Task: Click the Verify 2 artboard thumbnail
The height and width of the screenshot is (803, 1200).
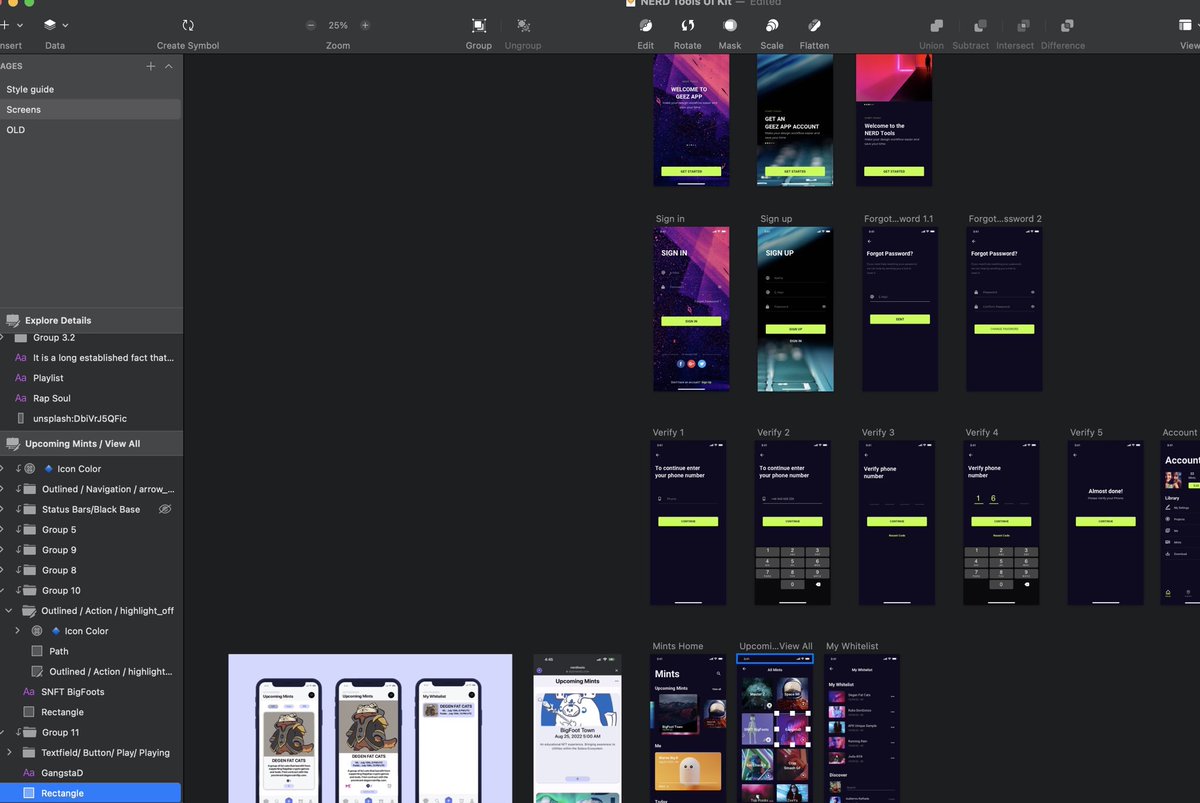Action: (792, 522)
